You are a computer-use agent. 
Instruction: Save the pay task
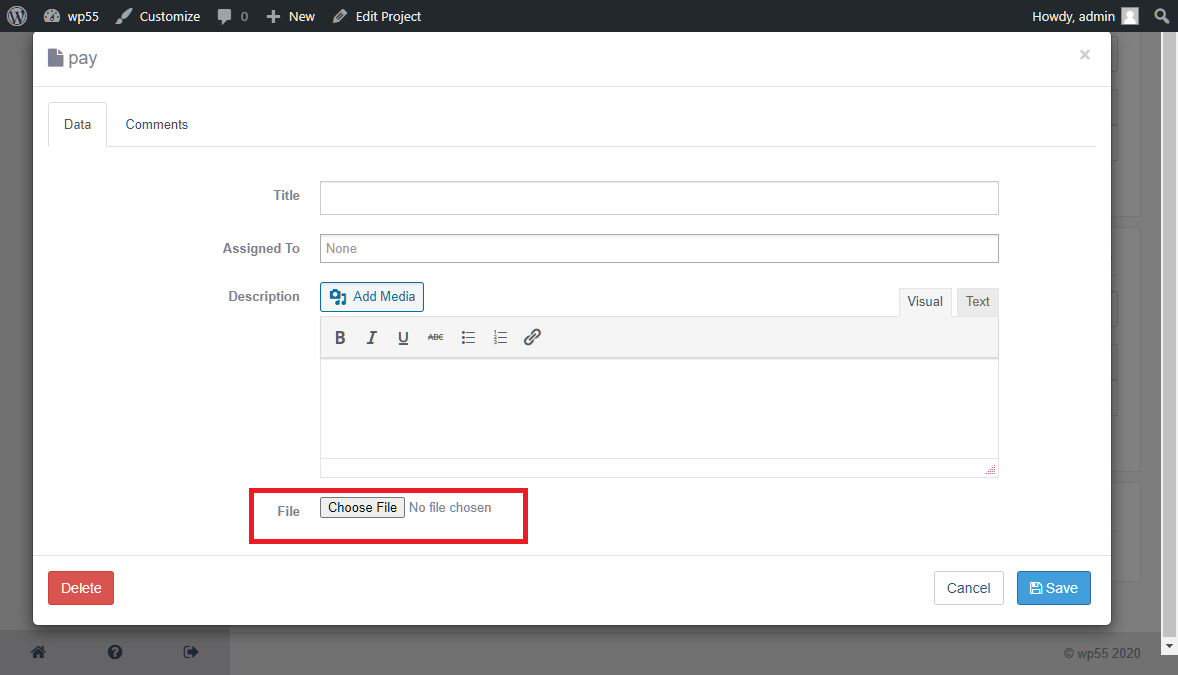point(1053,588)
